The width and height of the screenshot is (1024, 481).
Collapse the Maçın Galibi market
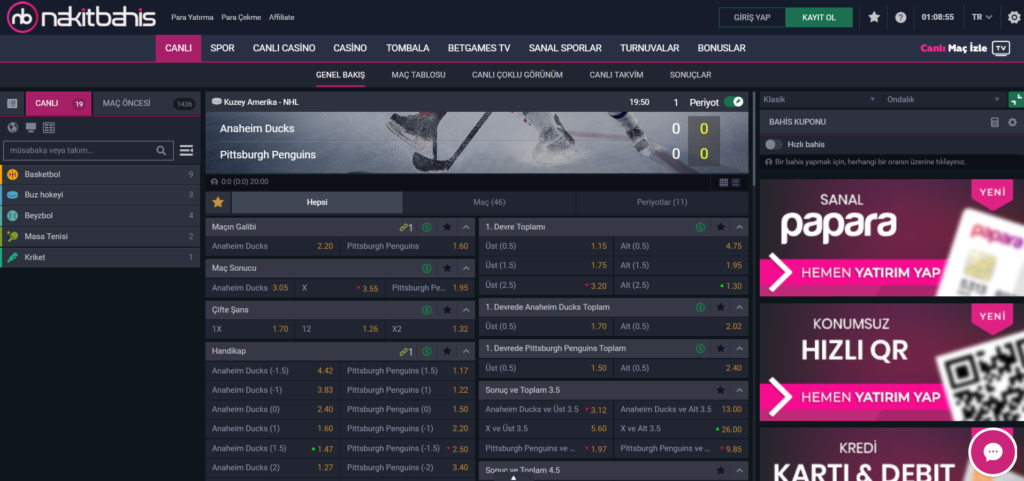(x=466, y=227)
